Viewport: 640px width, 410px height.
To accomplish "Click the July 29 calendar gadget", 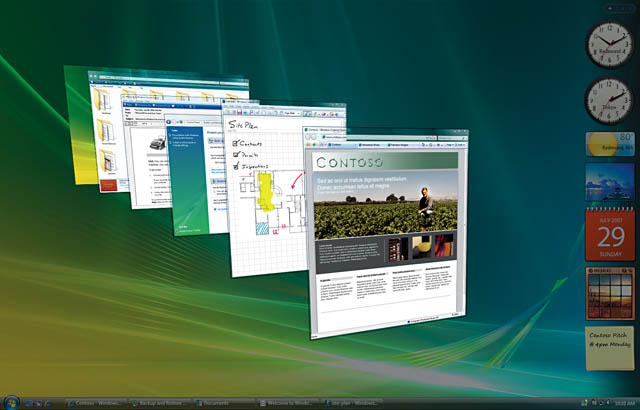I will [x=608, y=235].
